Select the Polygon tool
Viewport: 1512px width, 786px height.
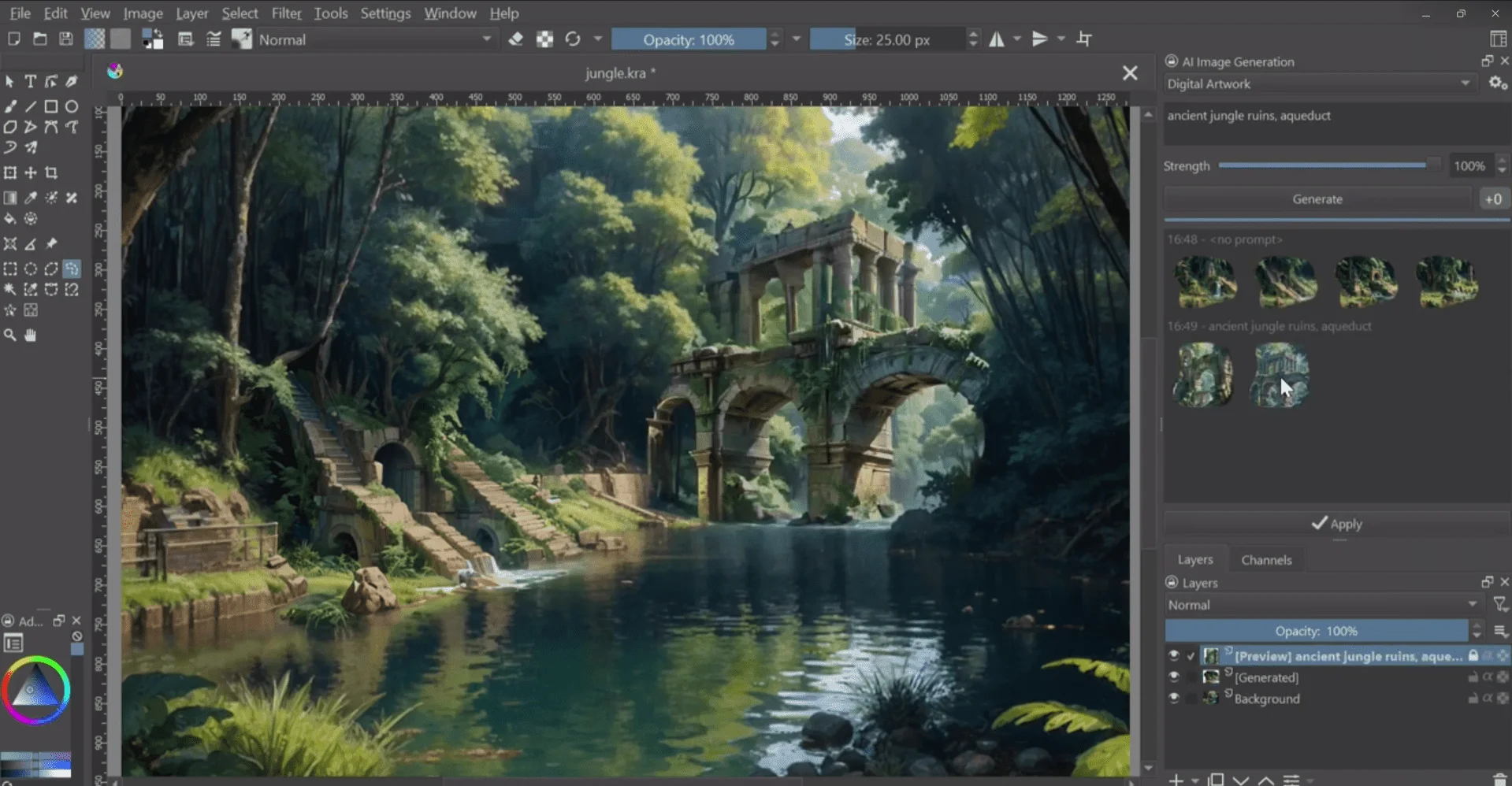click(10, 127)
